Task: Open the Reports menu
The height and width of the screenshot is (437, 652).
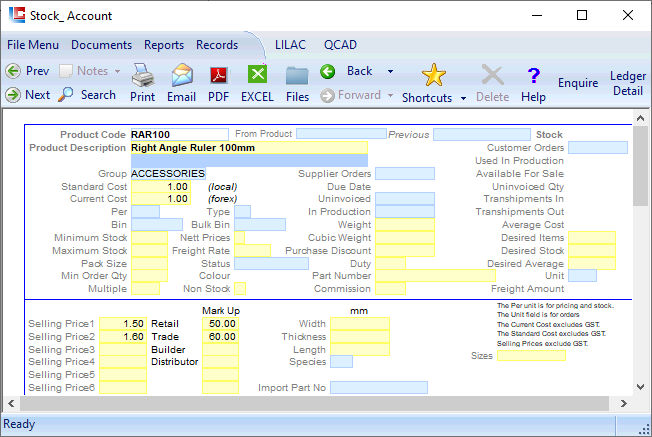Action: (164, 45)
